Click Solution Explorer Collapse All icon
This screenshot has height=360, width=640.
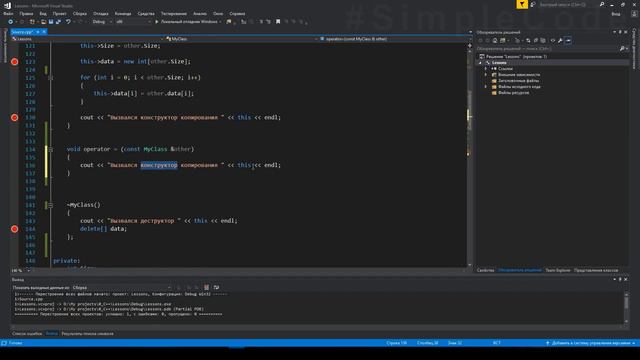pyautogui.click(x=536, y=40)
